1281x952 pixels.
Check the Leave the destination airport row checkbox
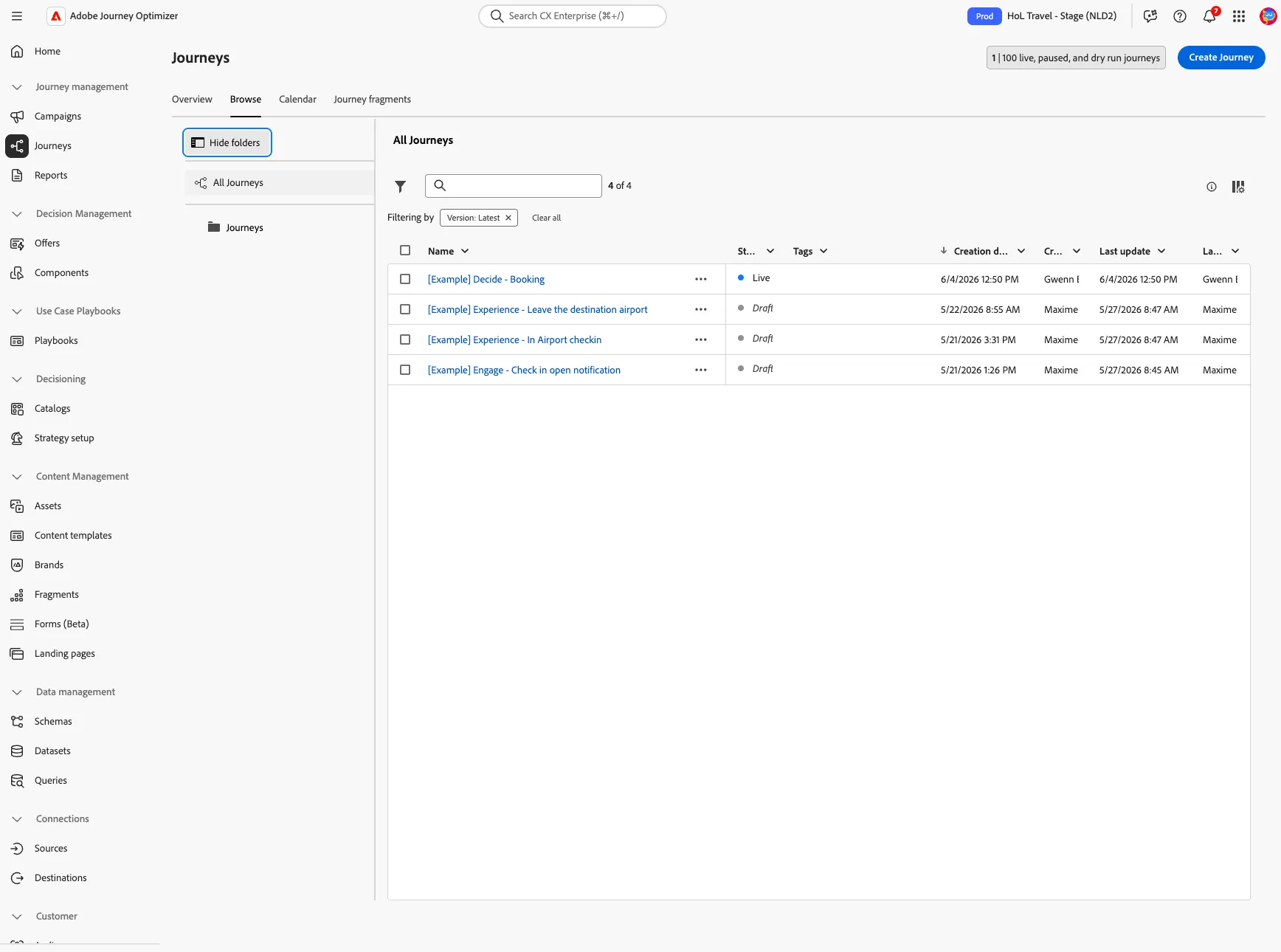point(405,309)
